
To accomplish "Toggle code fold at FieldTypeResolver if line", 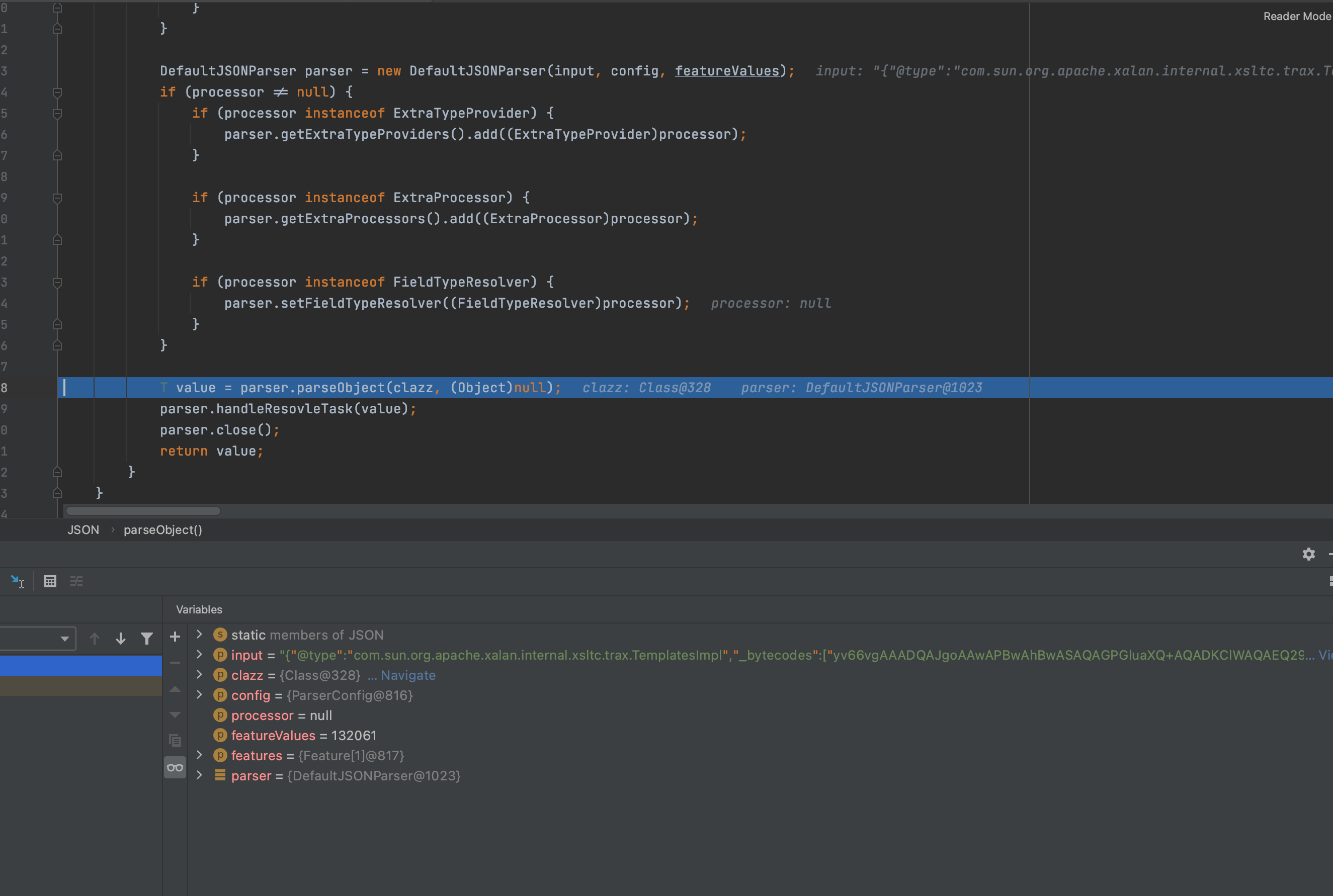I will tap(57, 282).
